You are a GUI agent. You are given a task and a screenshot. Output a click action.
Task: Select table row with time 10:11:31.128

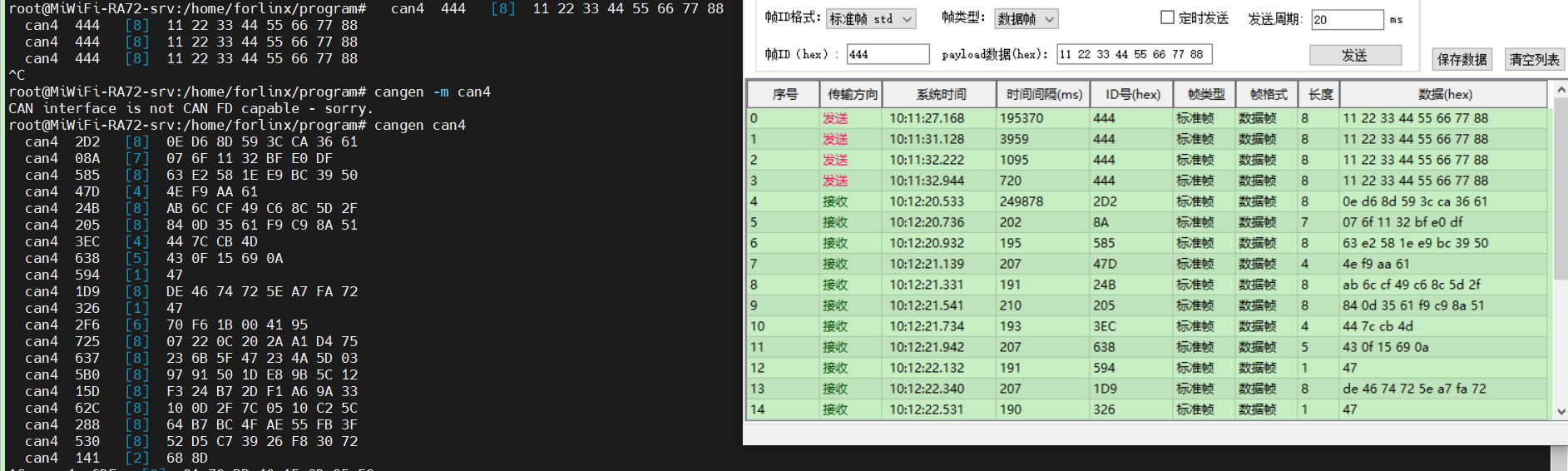1148,139
